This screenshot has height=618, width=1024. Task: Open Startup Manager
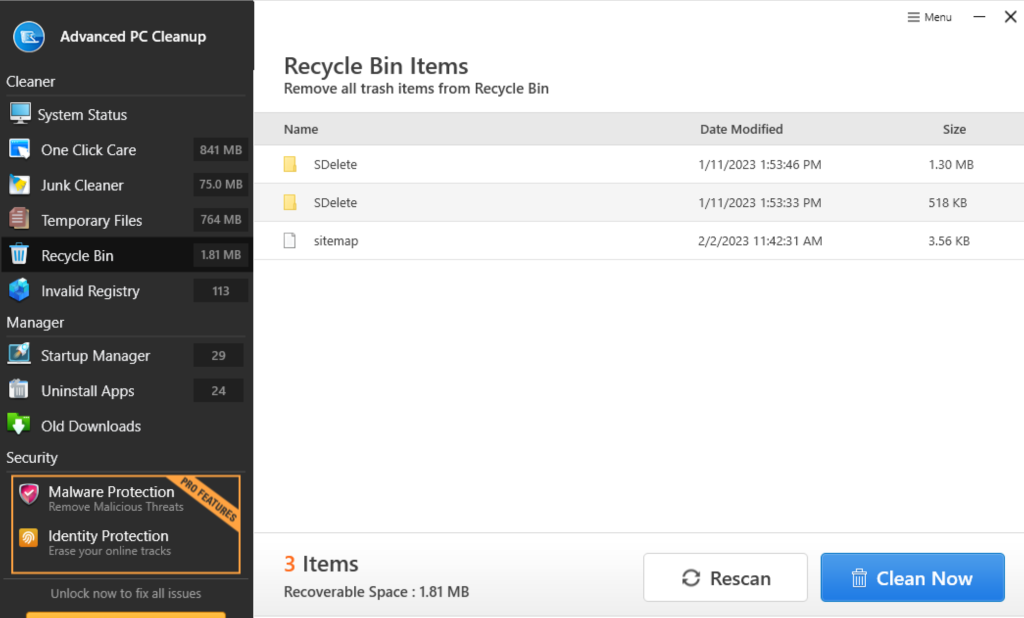click(x=95, y=355)
